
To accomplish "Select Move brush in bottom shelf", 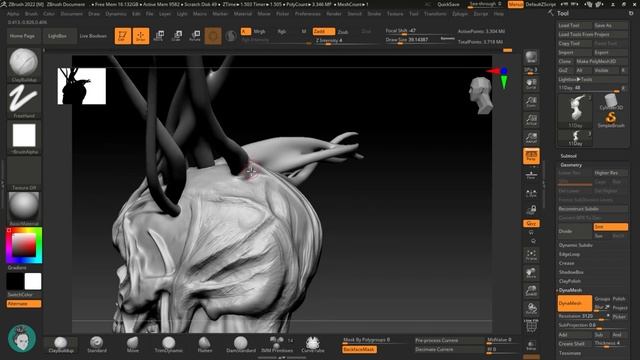I will [133, 344].
